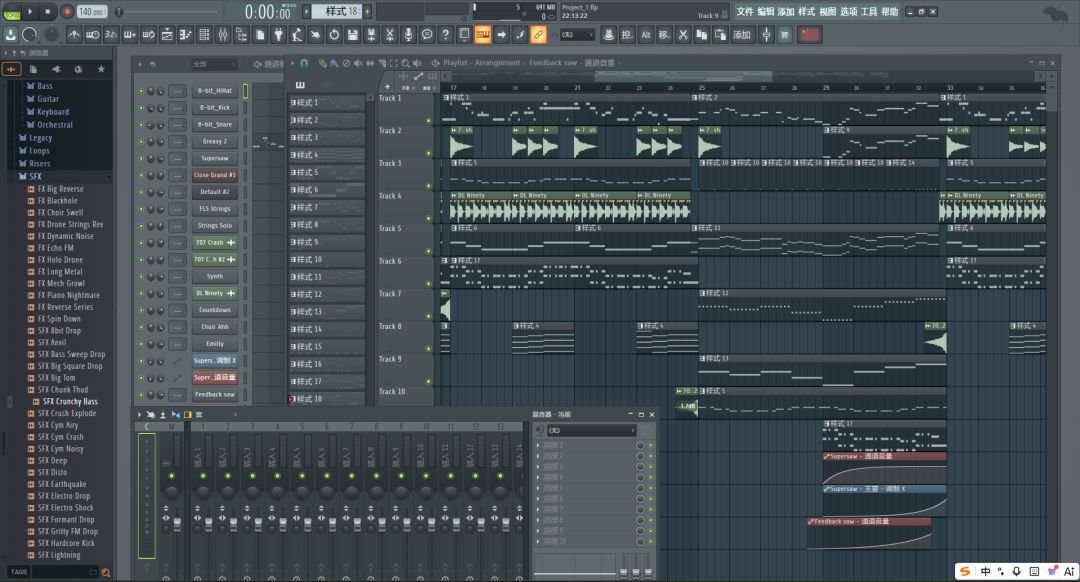
Task: Open the Mixer view from the toolbar
Action: (222, 34)
